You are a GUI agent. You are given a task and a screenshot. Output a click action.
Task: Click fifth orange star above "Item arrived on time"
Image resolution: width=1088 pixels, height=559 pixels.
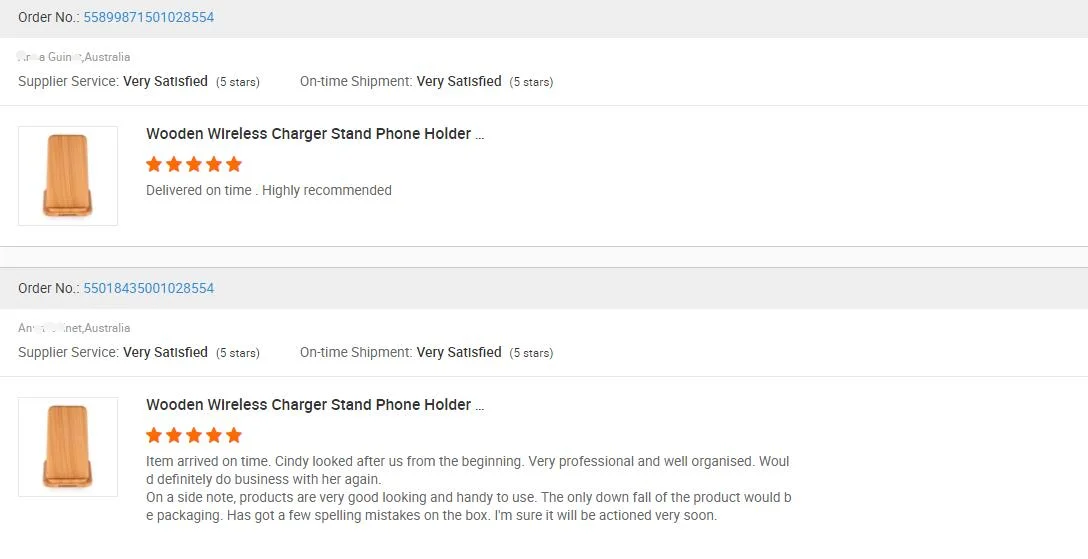tap(234, 435)
